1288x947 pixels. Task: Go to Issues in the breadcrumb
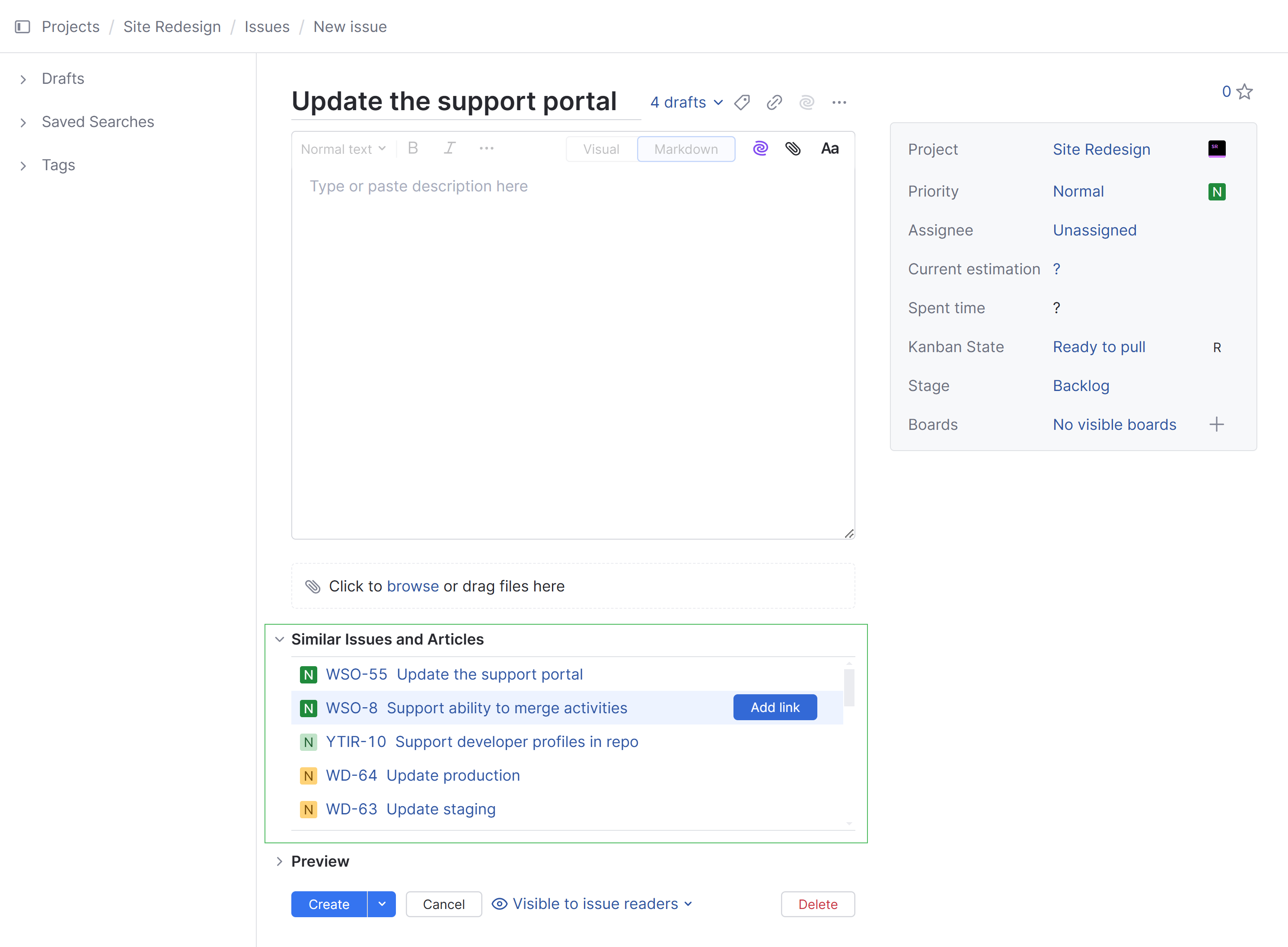pos(267,27)
